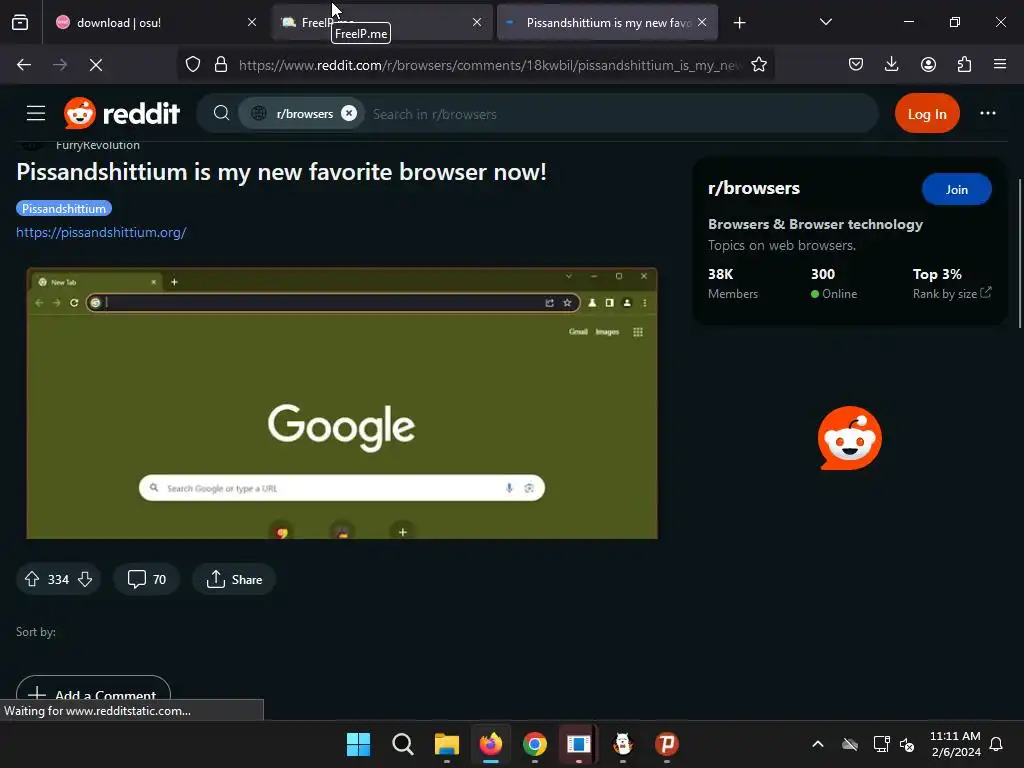Screen dimensions: 1024x768
Task: Show hidden system tray icons
Action: click(818, 744)
